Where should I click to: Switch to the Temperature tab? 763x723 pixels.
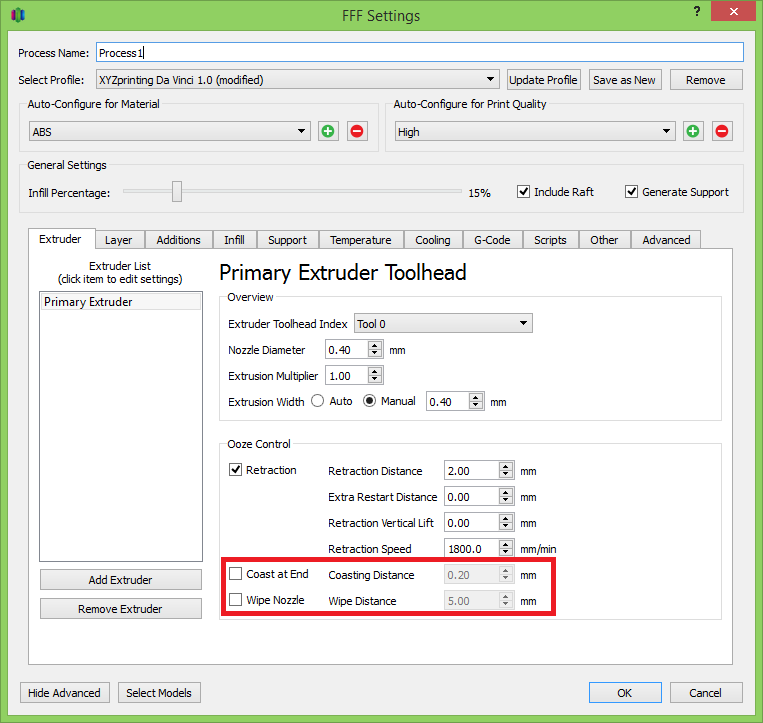click(361, 240)
